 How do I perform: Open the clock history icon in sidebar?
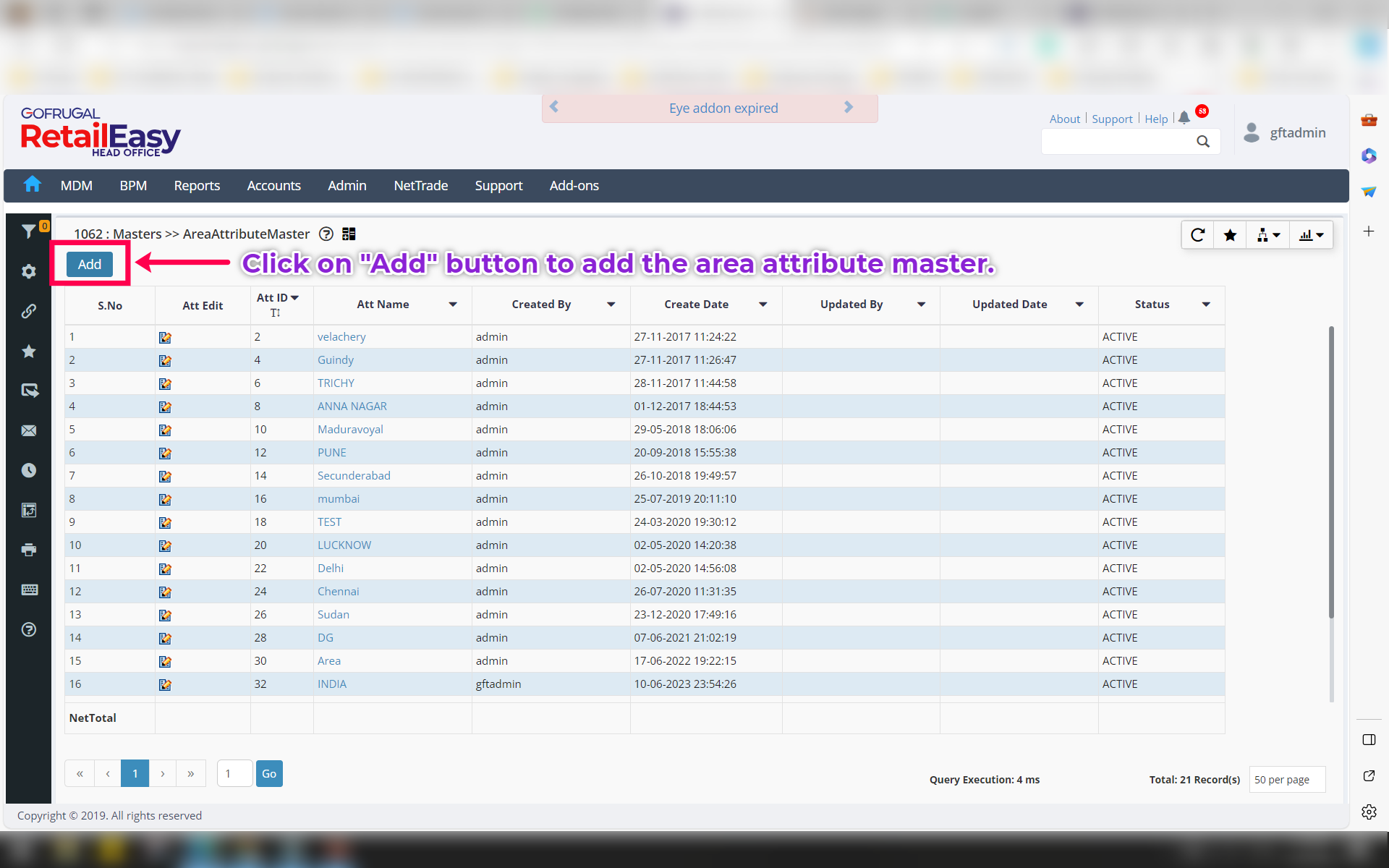click(x=29, y=470)
